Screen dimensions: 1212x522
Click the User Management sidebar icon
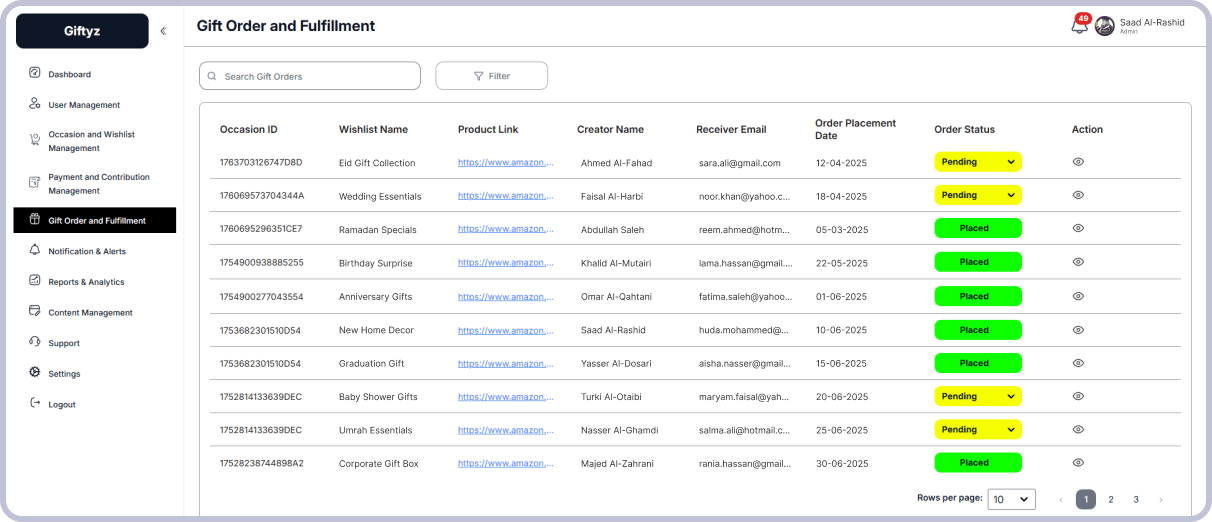35,104
